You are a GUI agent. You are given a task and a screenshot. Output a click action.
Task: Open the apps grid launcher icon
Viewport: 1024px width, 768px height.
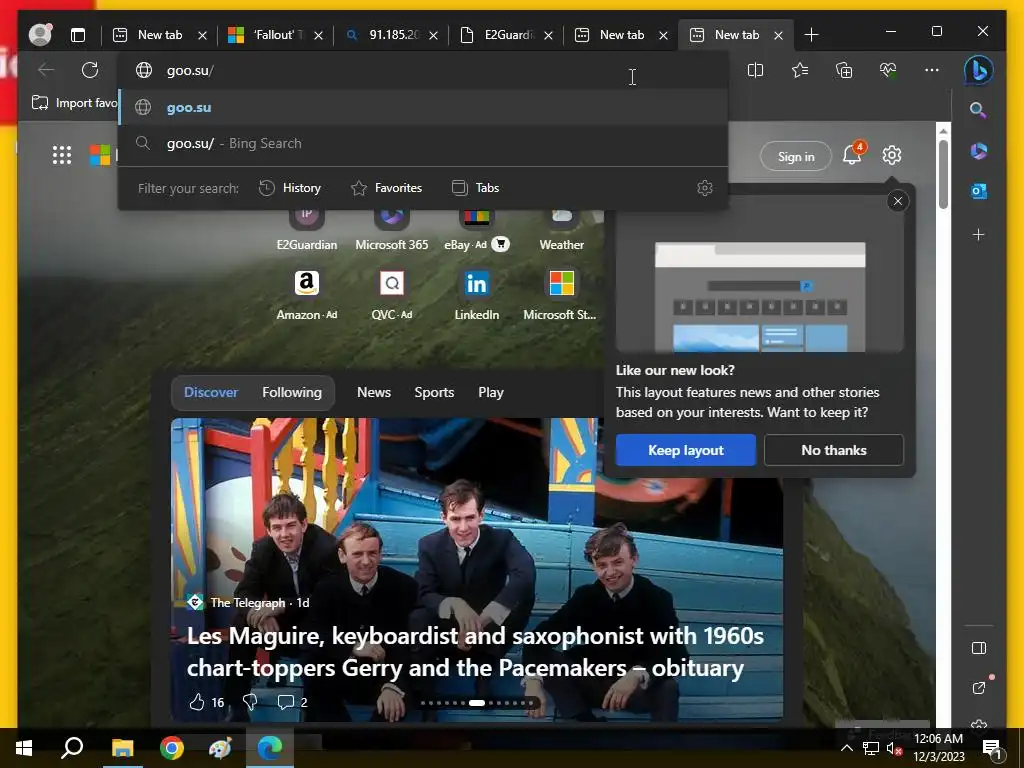pyautogui.click(x=62, y=155)
